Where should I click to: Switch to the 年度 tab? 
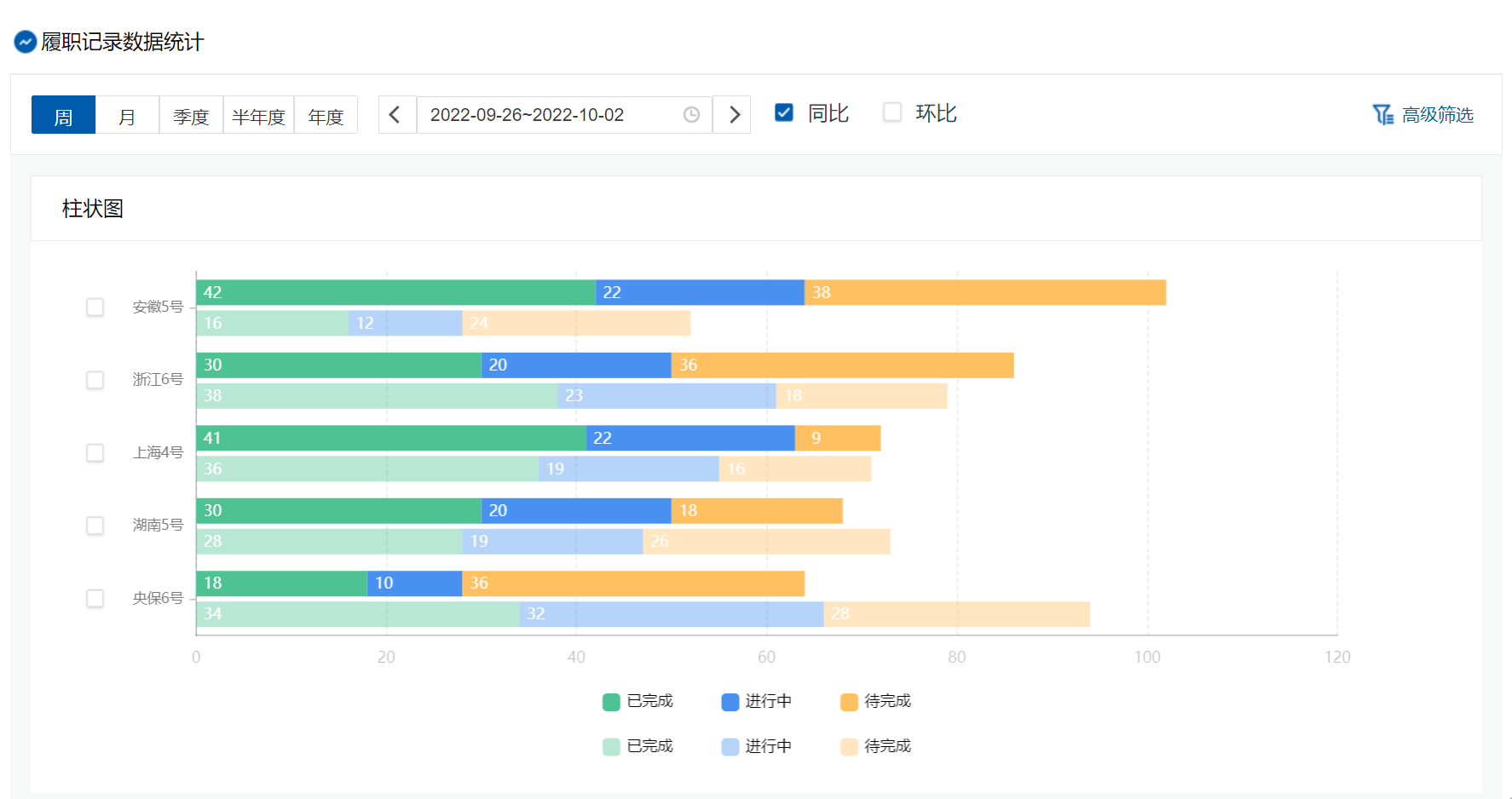tap(326, 115)
